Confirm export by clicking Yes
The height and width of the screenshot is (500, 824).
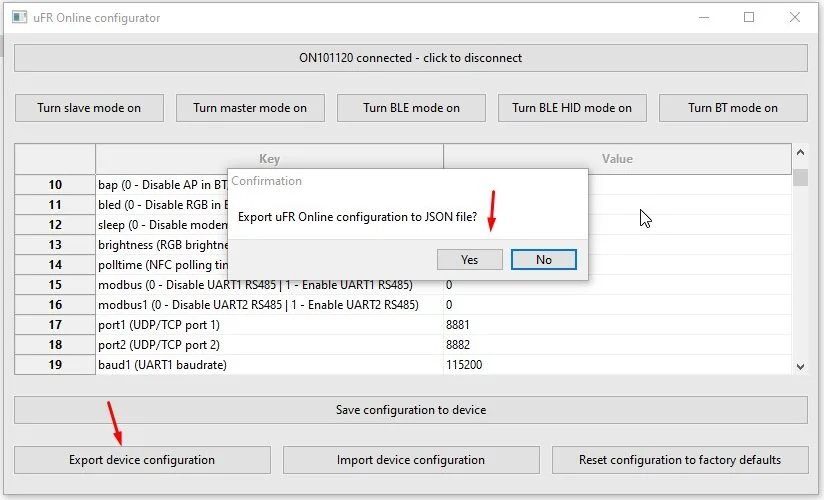(x=469, y=260)
